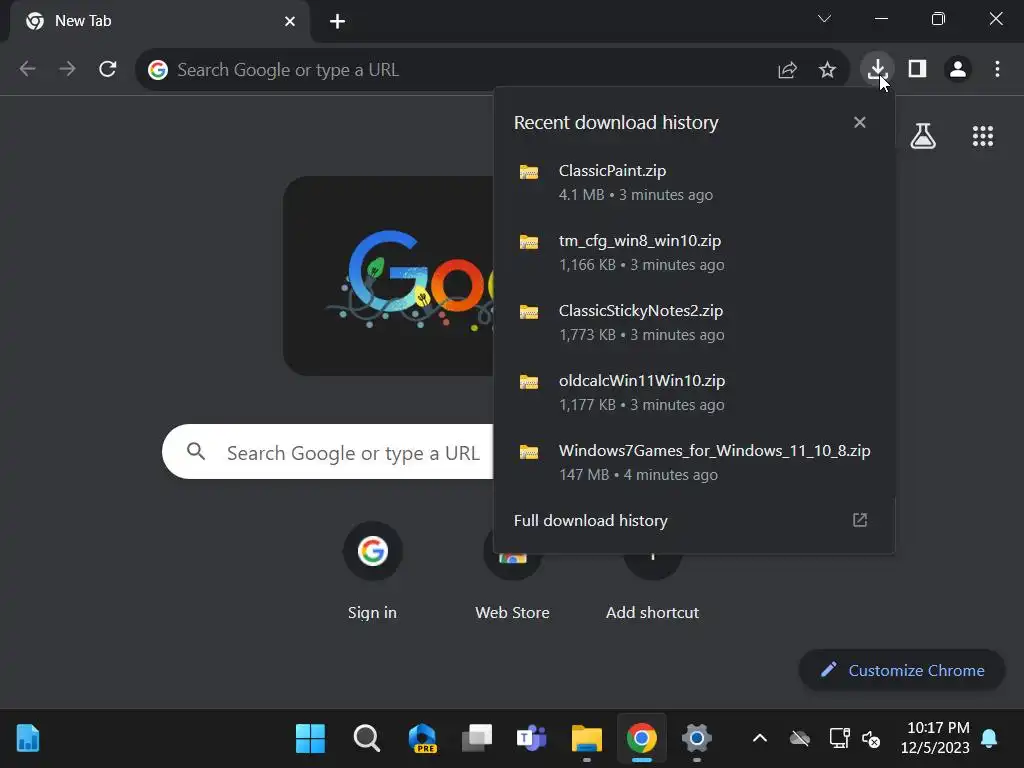Viewport: 1024px width, 768px height.
Task: Open the Sign in shortcut
Action: 372,571
